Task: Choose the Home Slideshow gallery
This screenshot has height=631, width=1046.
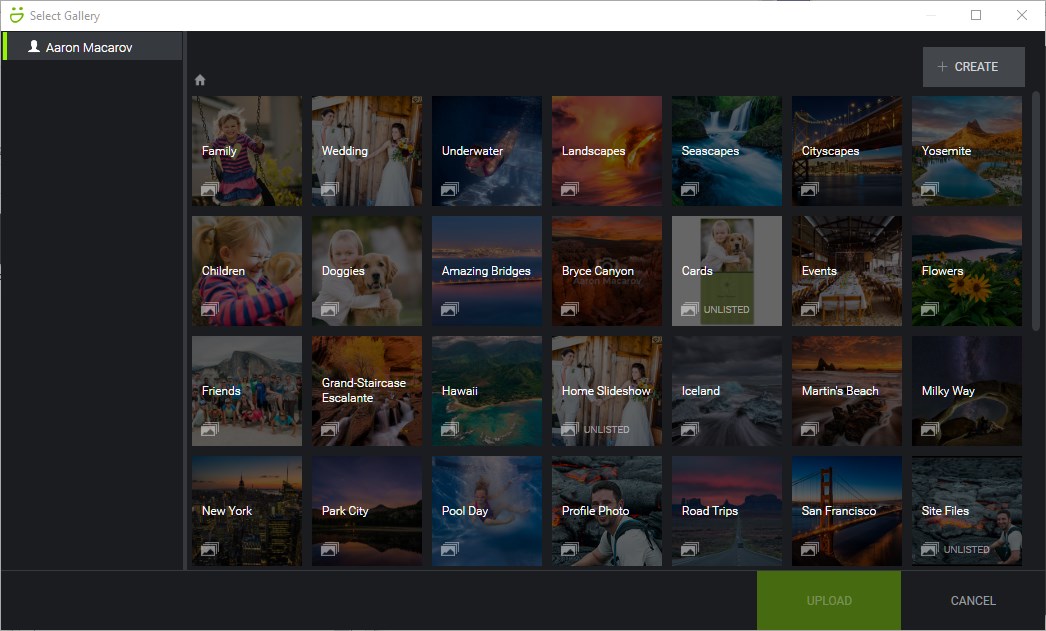Action: (x=607, y=391)
